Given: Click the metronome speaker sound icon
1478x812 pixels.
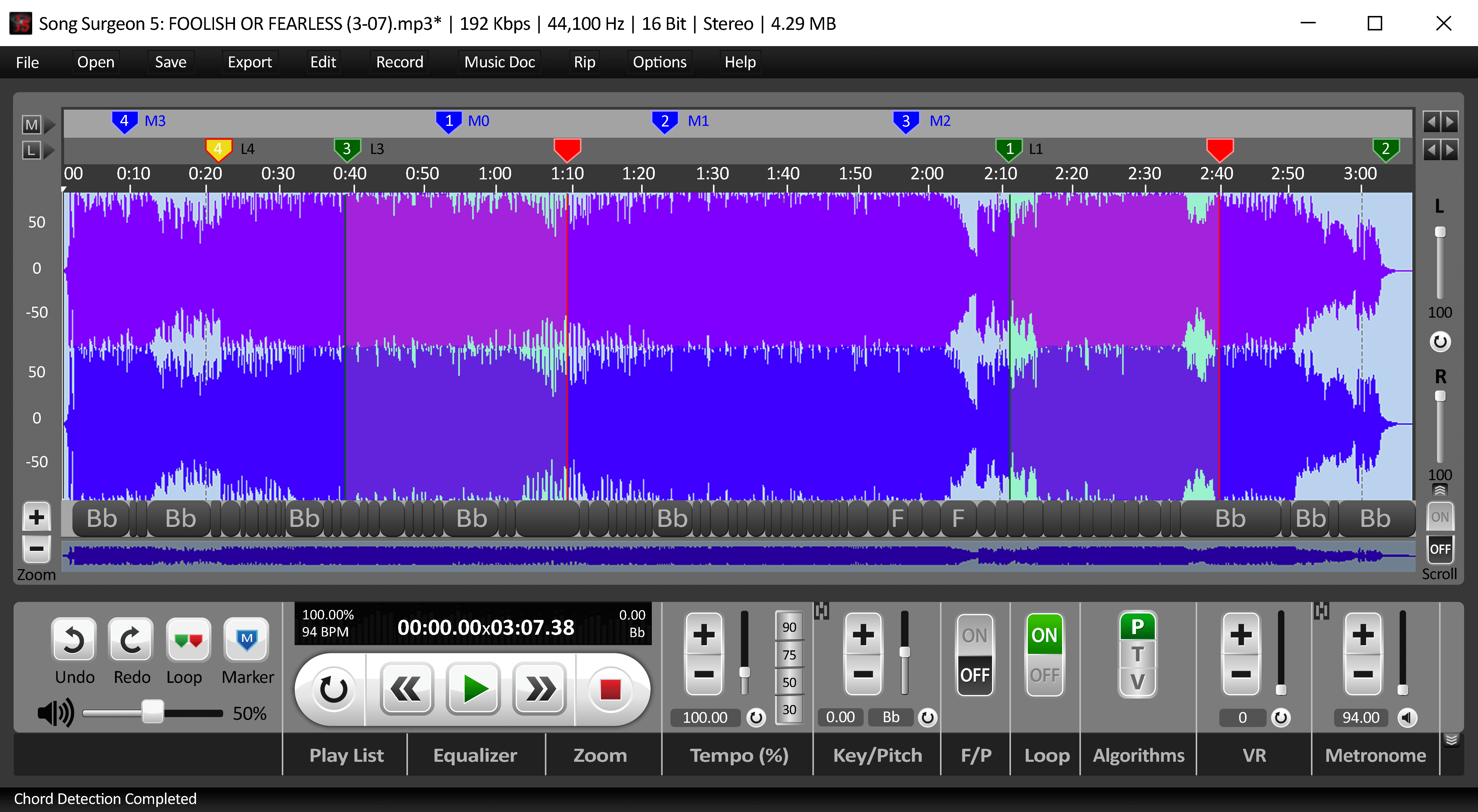Looking at the screenshot, I should (1407, 717).
